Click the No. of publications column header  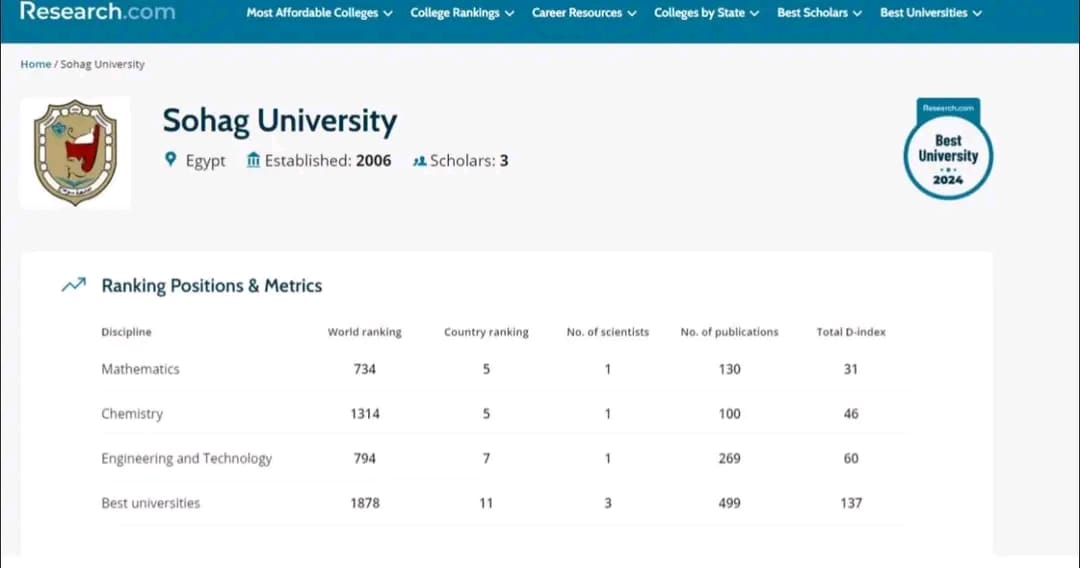tap(729, 332)
